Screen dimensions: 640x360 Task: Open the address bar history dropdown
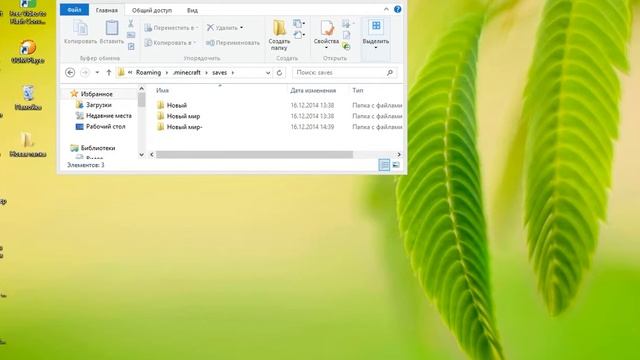coord(268,73)
